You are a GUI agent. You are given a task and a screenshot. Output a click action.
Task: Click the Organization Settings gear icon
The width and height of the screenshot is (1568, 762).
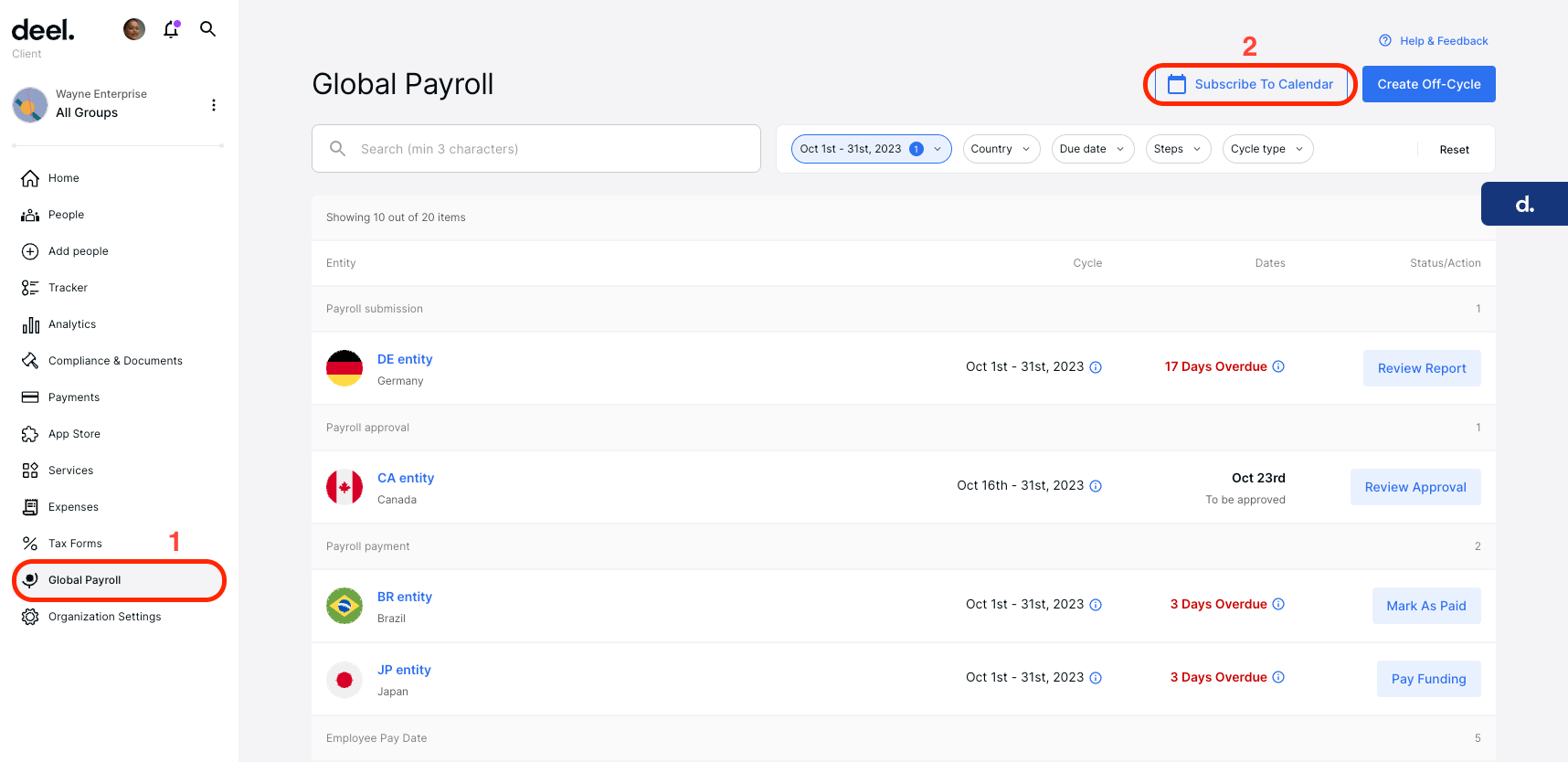30,617
